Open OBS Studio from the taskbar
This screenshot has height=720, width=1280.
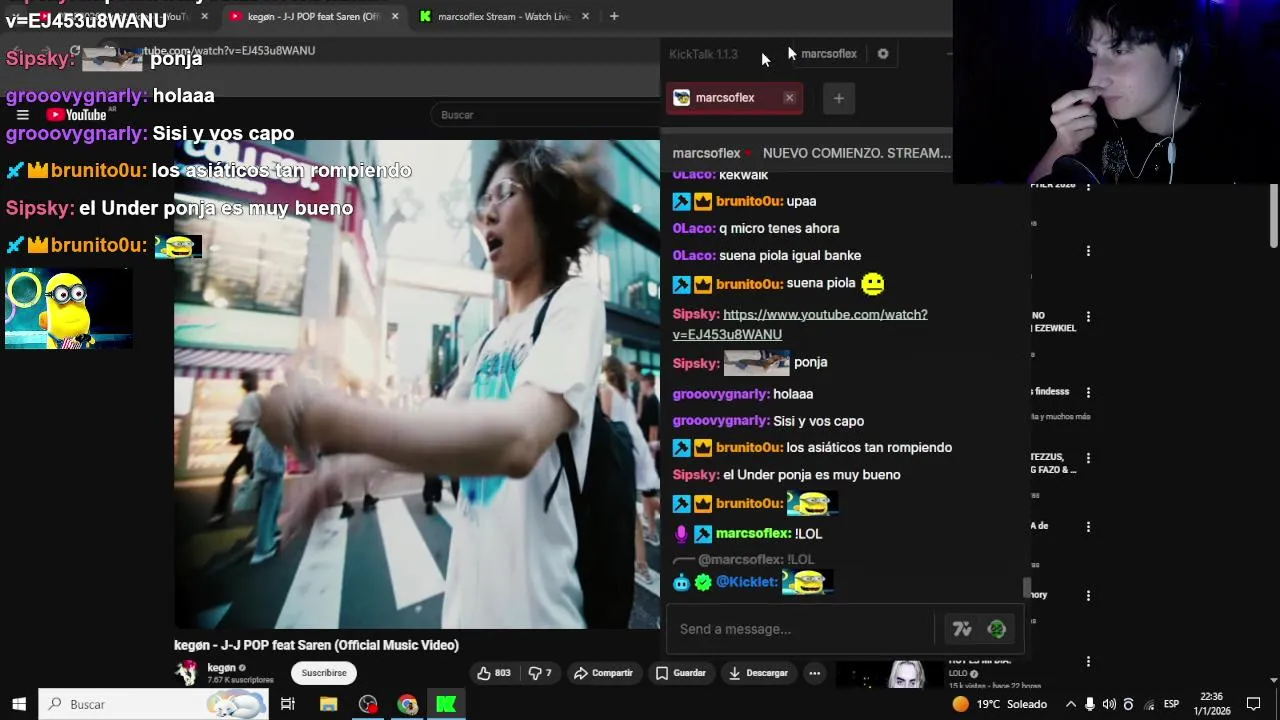[x=368, y=704]
